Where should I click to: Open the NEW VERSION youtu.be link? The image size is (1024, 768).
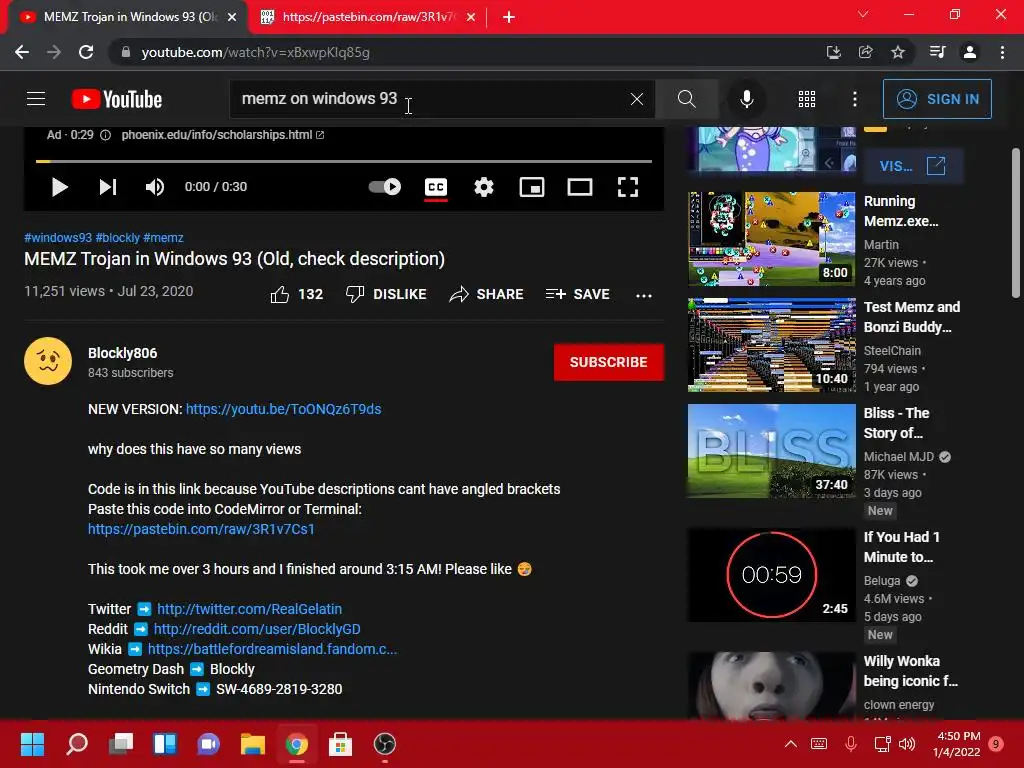283,409
